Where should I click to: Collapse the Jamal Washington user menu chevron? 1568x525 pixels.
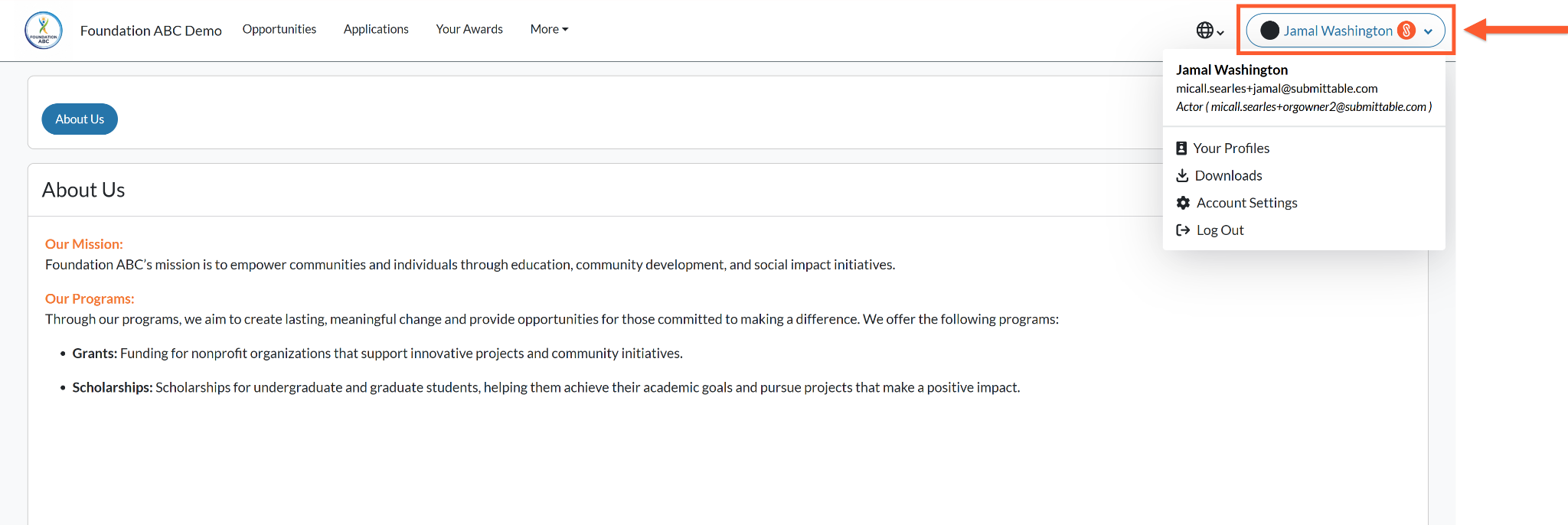tap(1428, 31)
